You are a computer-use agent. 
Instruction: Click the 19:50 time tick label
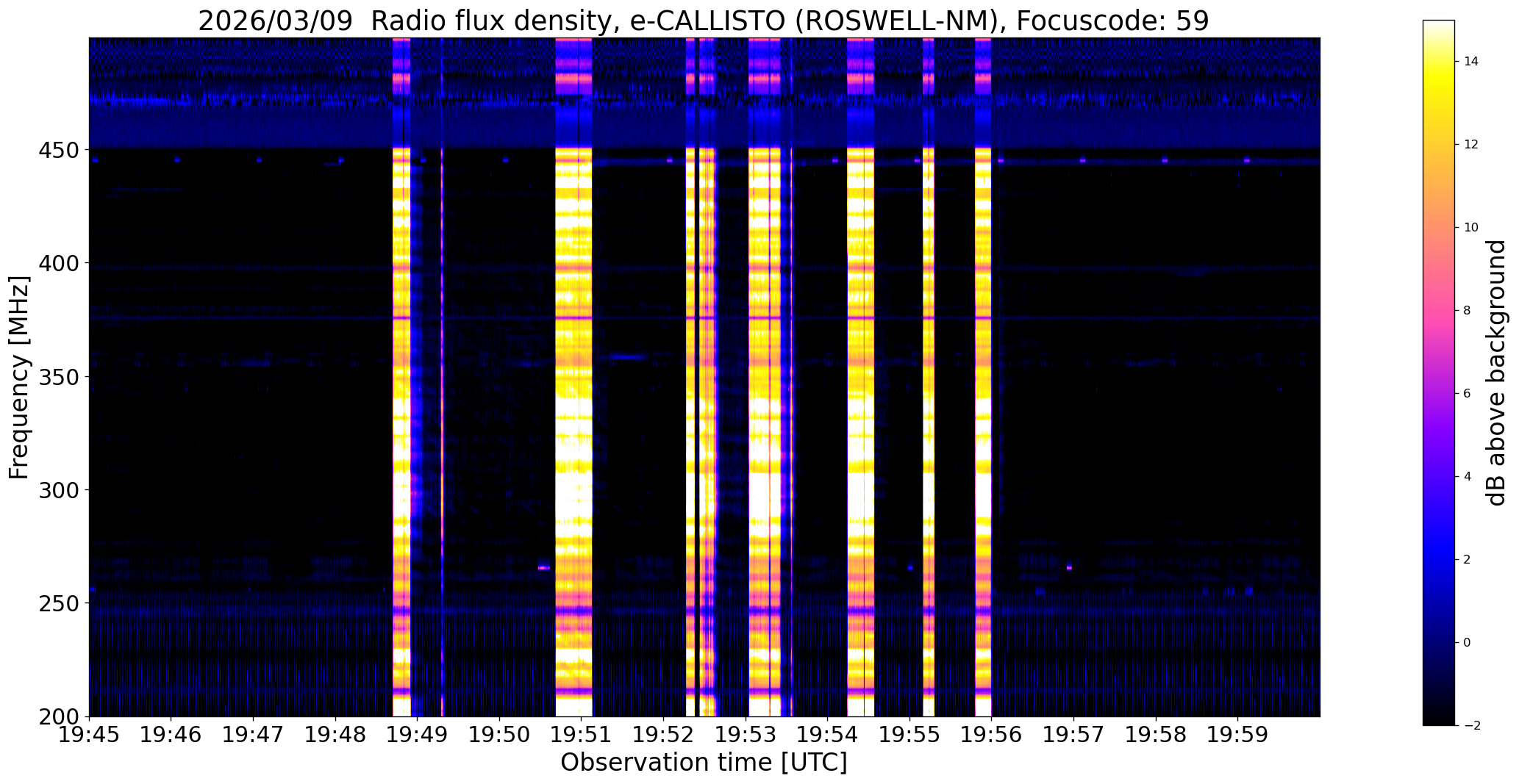click(x=500, y=735)
